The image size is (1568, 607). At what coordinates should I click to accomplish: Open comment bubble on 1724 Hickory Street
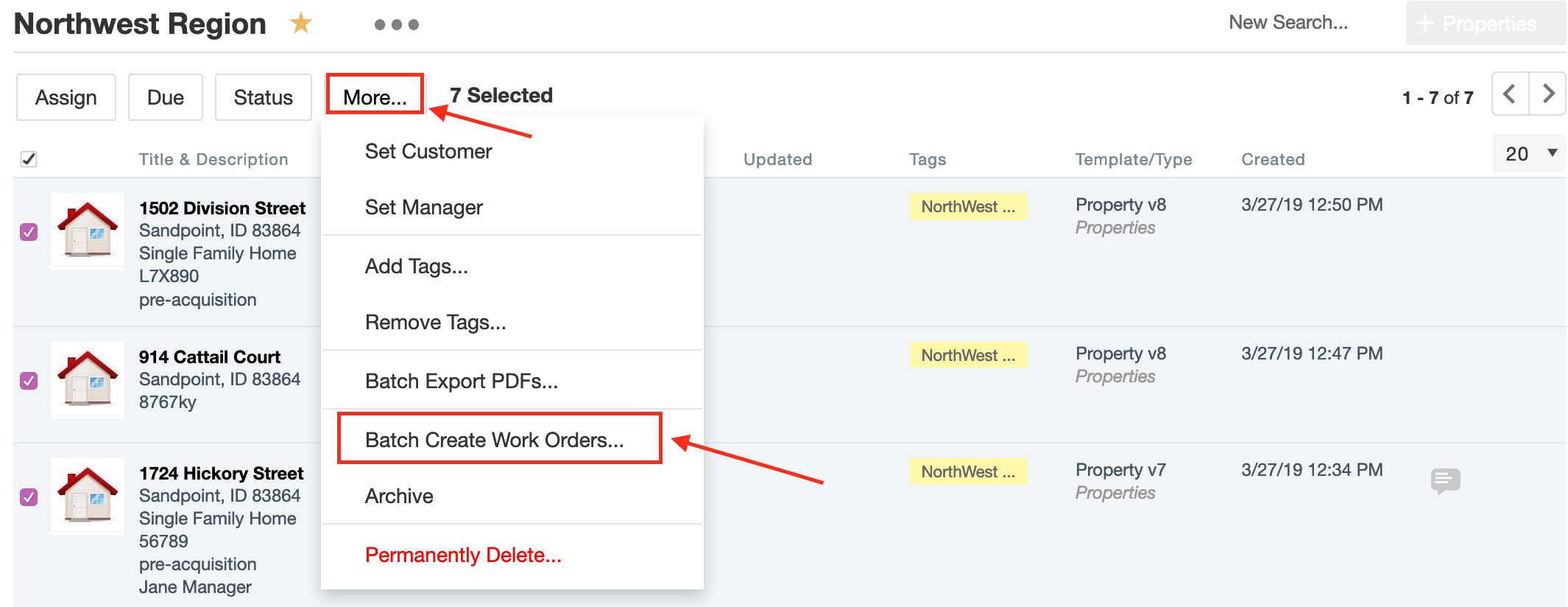1445,481
